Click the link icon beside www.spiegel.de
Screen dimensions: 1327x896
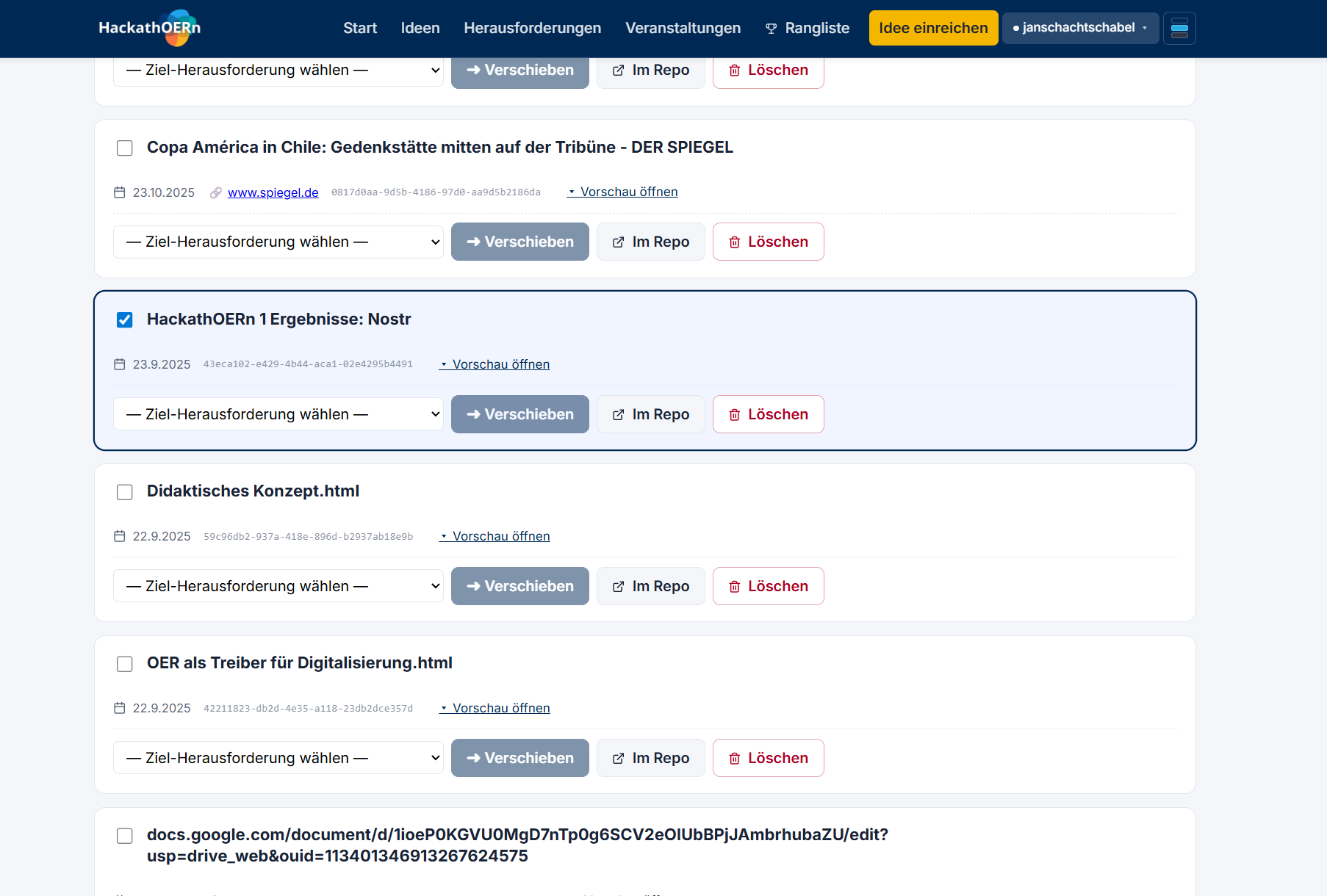point(216,192)
